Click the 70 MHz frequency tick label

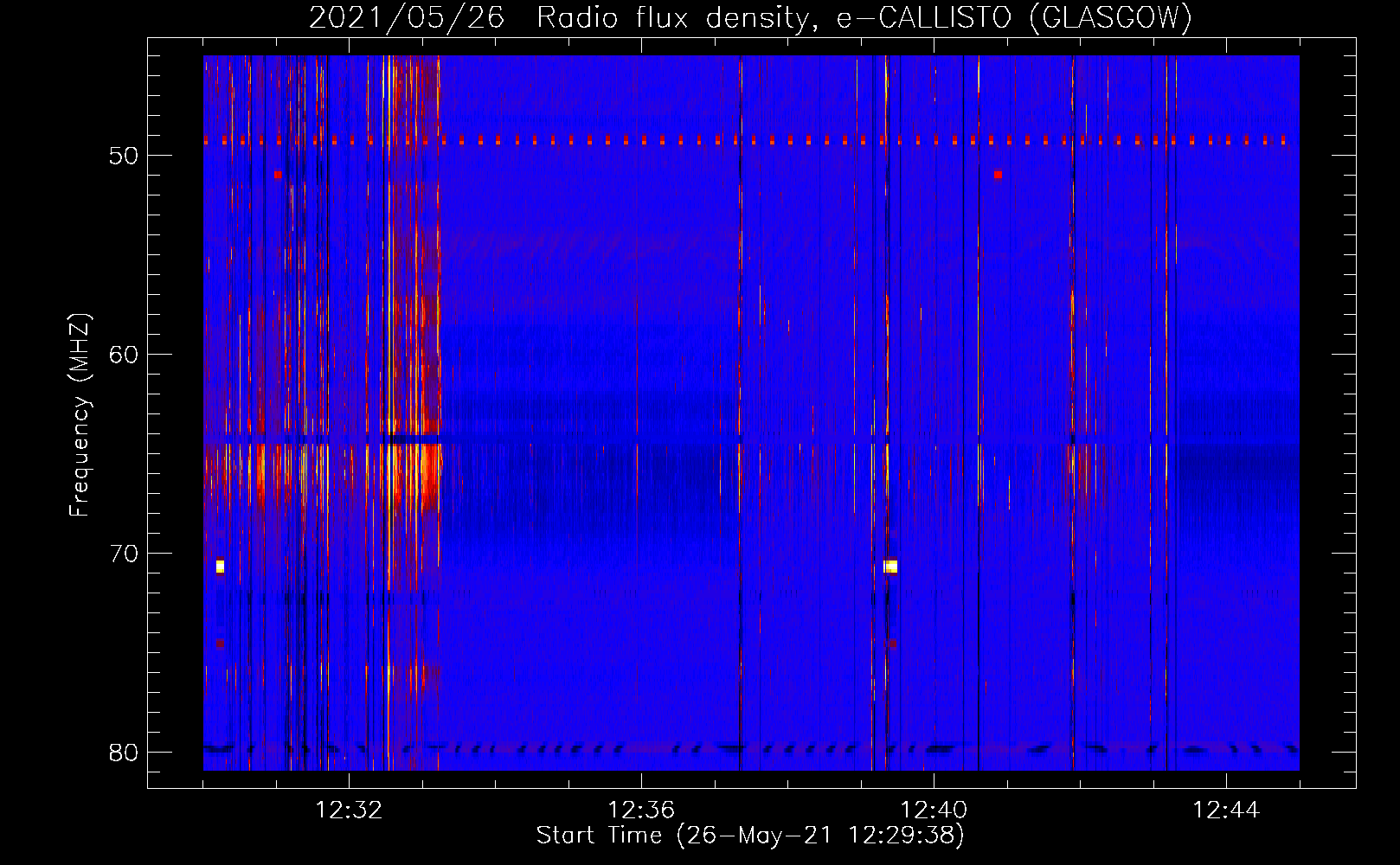pyautogui.click(x=124, y=554)
